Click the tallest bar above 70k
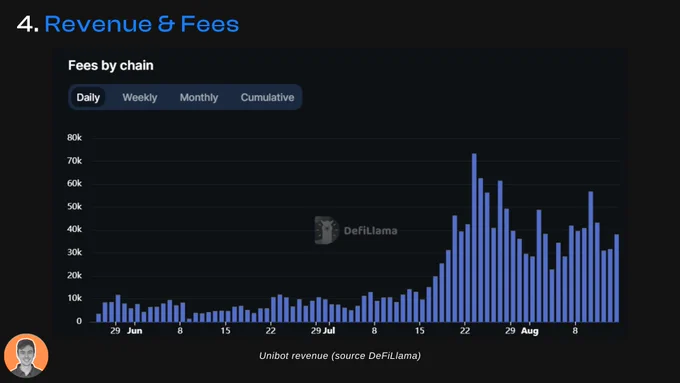 474,238
